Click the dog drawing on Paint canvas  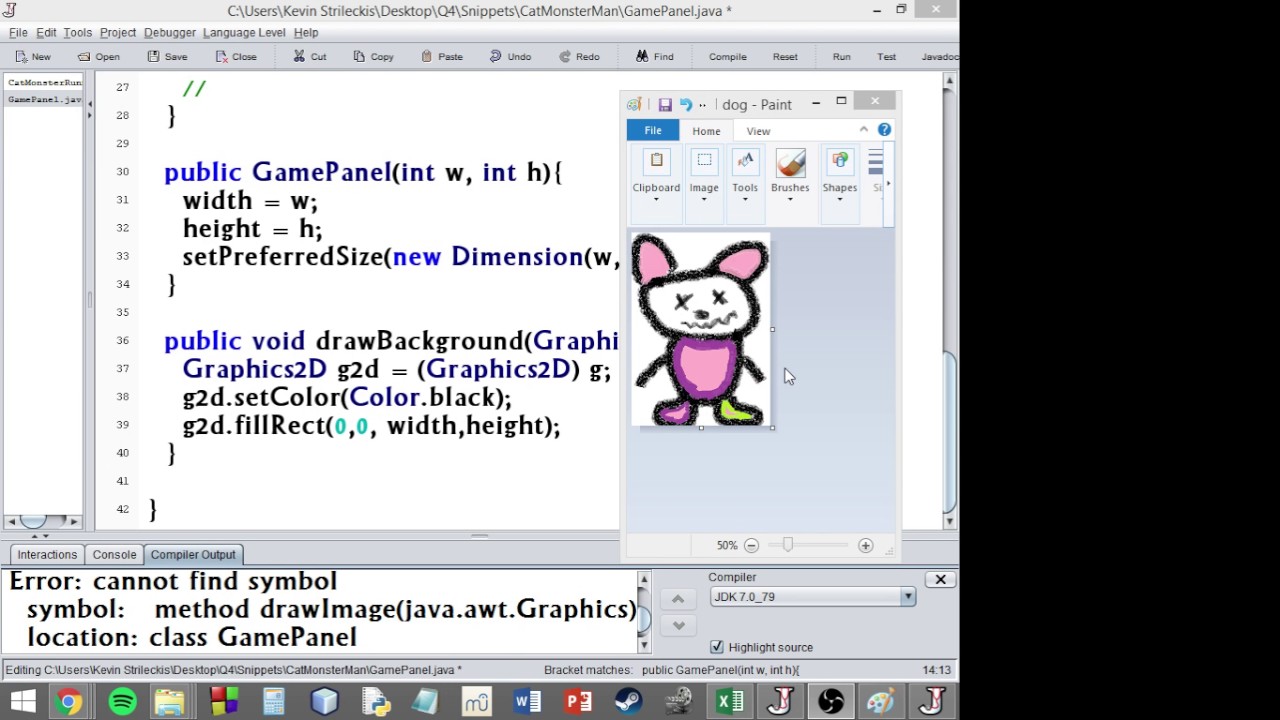[x=700, y=330]
